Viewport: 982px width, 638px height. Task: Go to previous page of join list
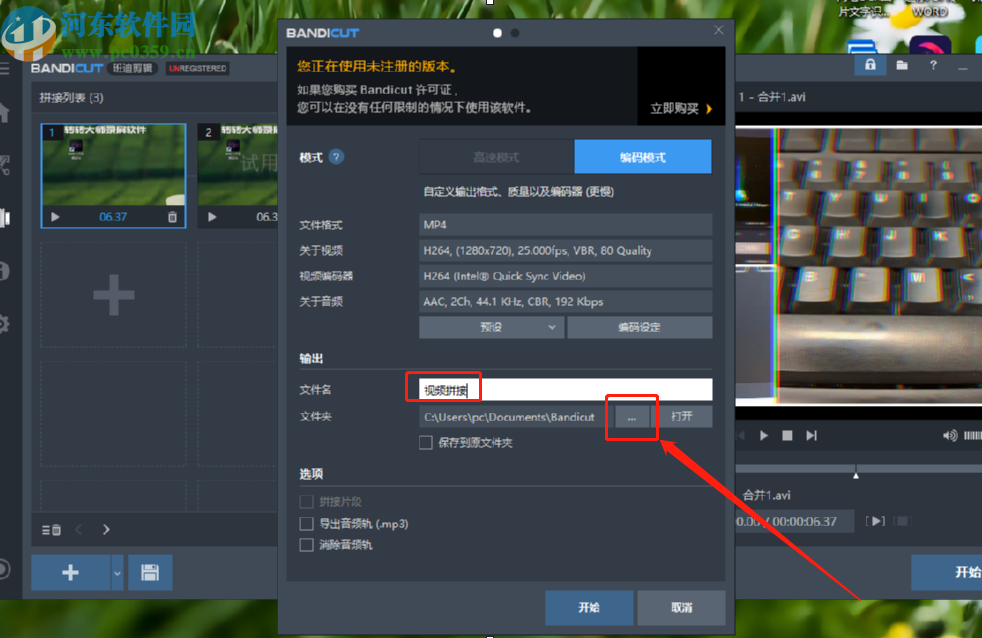79,530
